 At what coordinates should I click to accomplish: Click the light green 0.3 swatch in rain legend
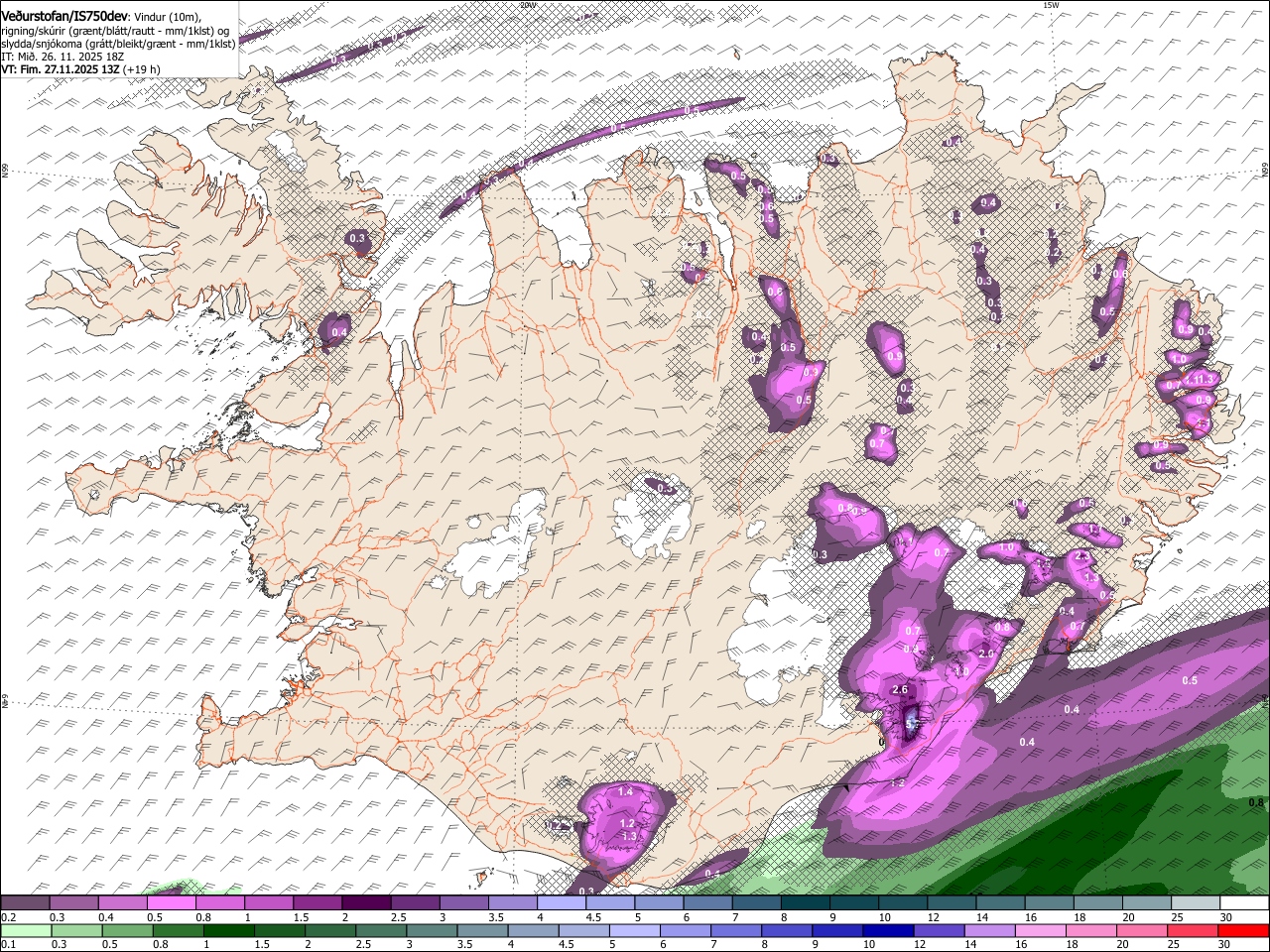76,930
